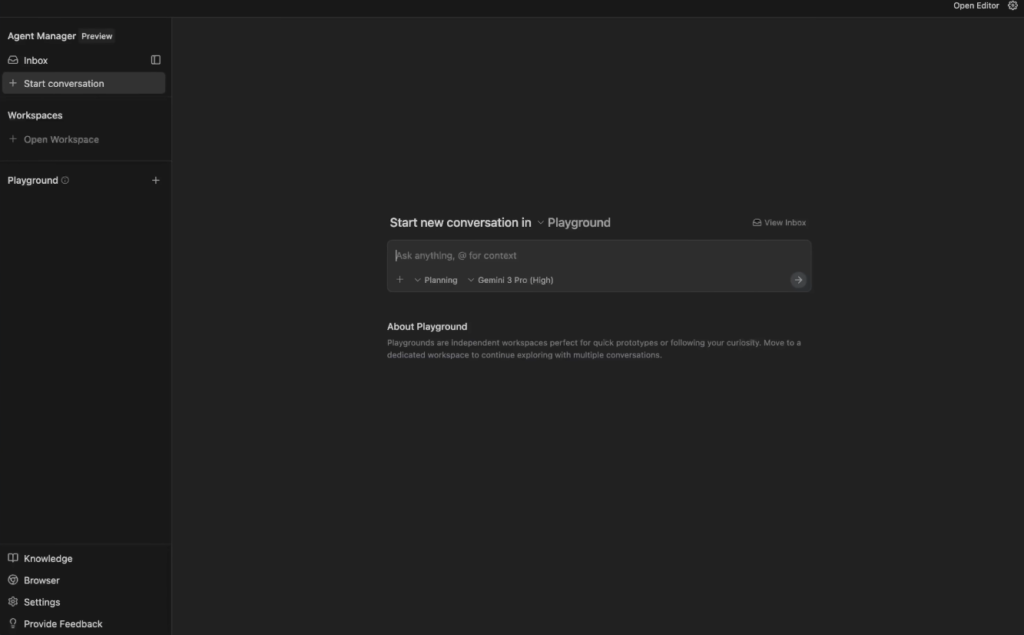Open the View Inbox link
Screen dimensions: 1024x635
[x=779, y=223]
